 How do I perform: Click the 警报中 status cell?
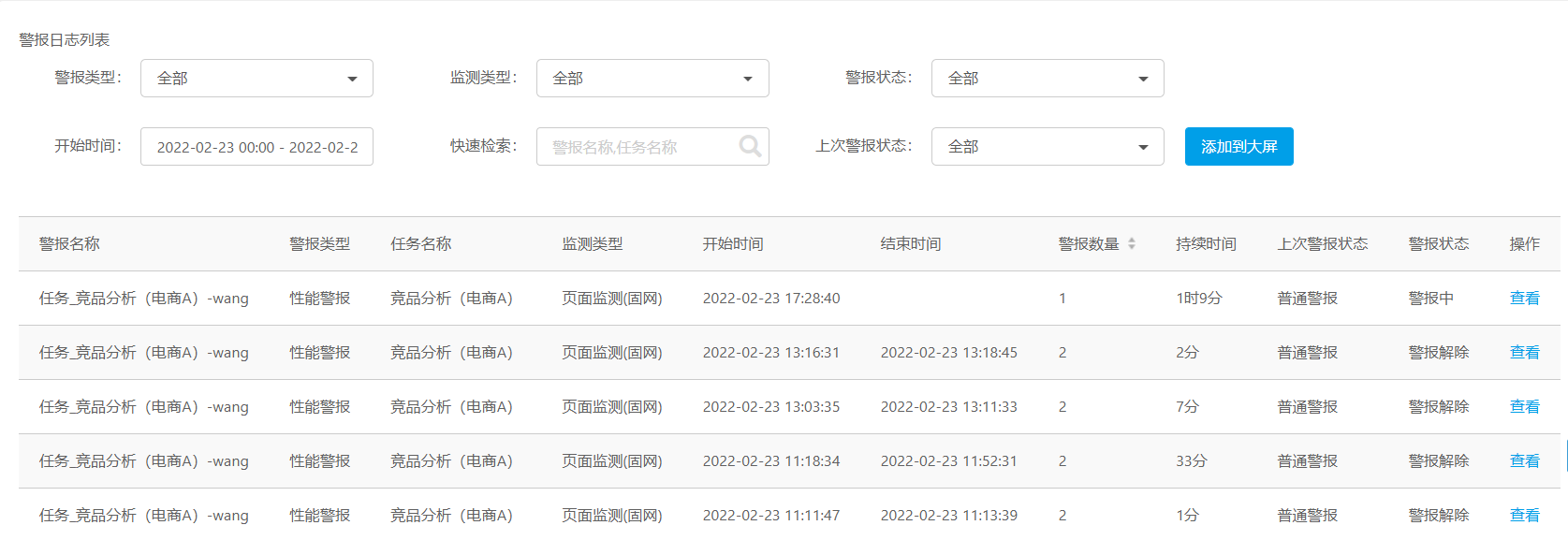(1430, 299)
